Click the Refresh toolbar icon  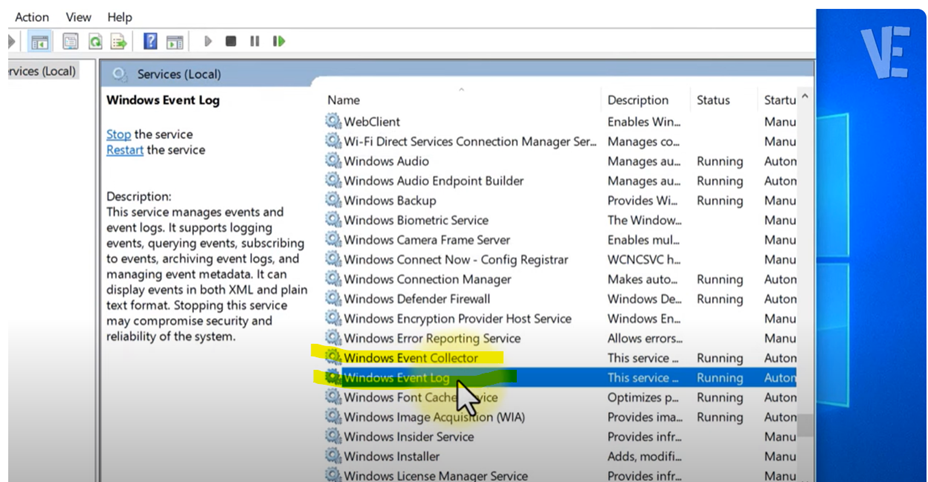click(x=95, y=41)
